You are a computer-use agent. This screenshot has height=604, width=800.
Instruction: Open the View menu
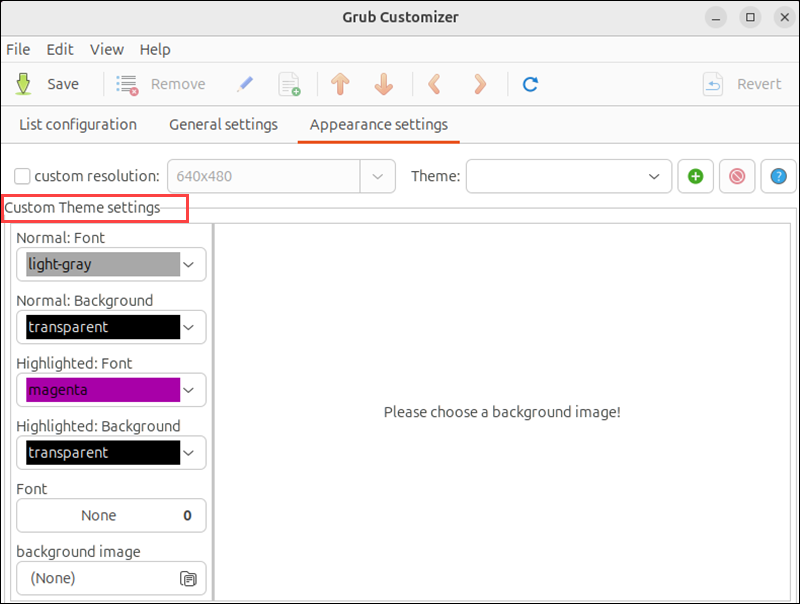tap(107, 49)
